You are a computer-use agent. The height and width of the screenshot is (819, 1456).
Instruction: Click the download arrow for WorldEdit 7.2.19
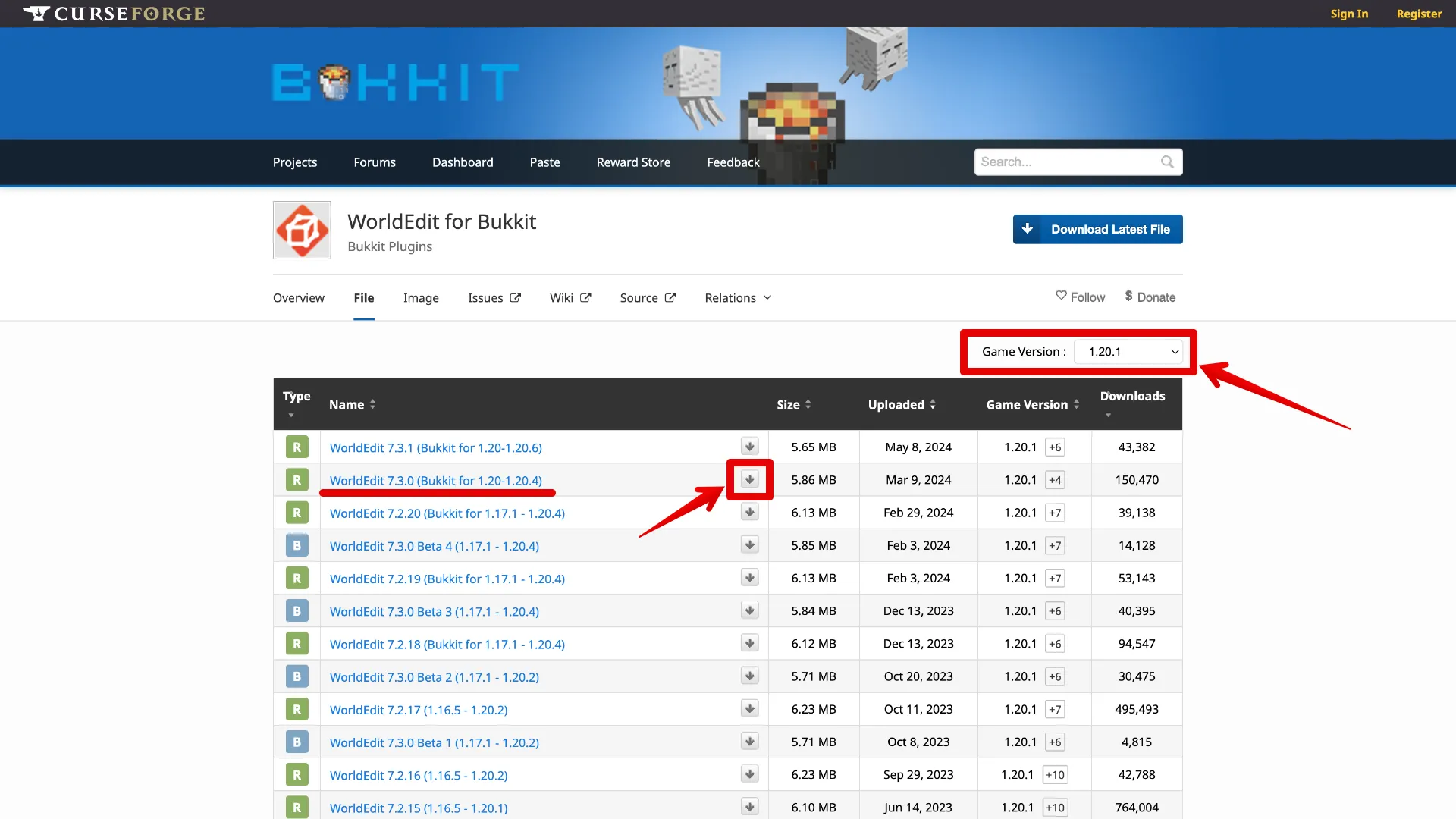[x=749, y=578]
